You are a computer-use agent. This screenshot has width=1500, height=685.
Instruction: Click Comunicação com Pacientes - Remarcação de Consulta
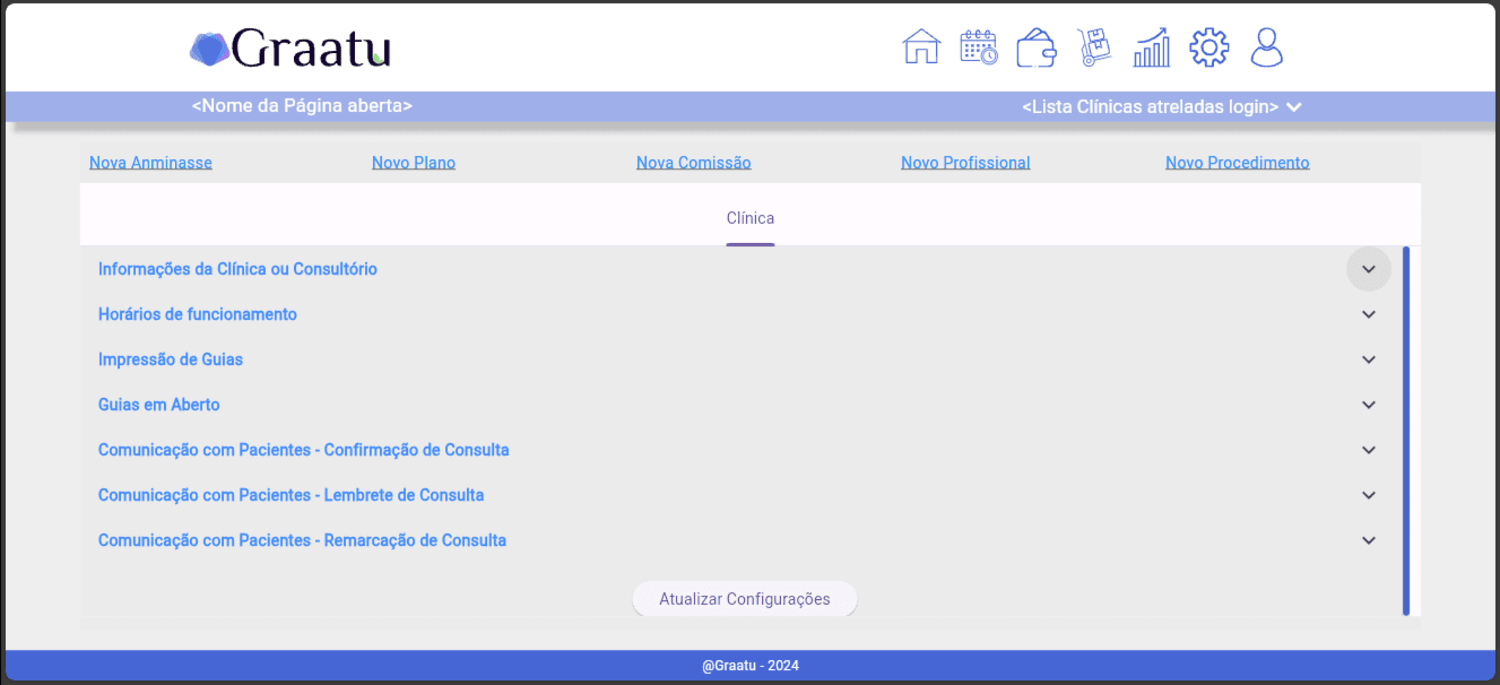tap(302, 540)
